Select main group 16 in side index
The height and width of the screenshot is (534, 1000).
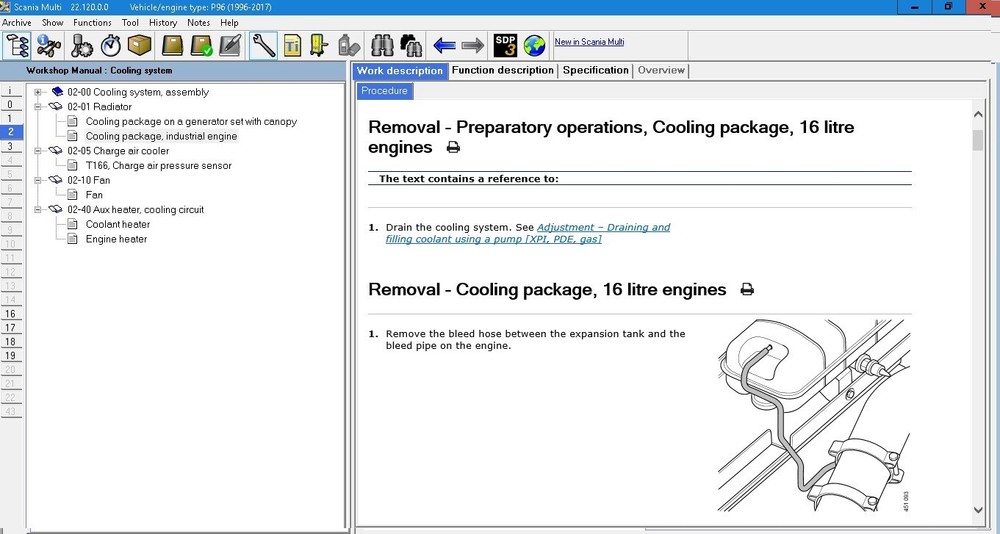tap(10, 314)
